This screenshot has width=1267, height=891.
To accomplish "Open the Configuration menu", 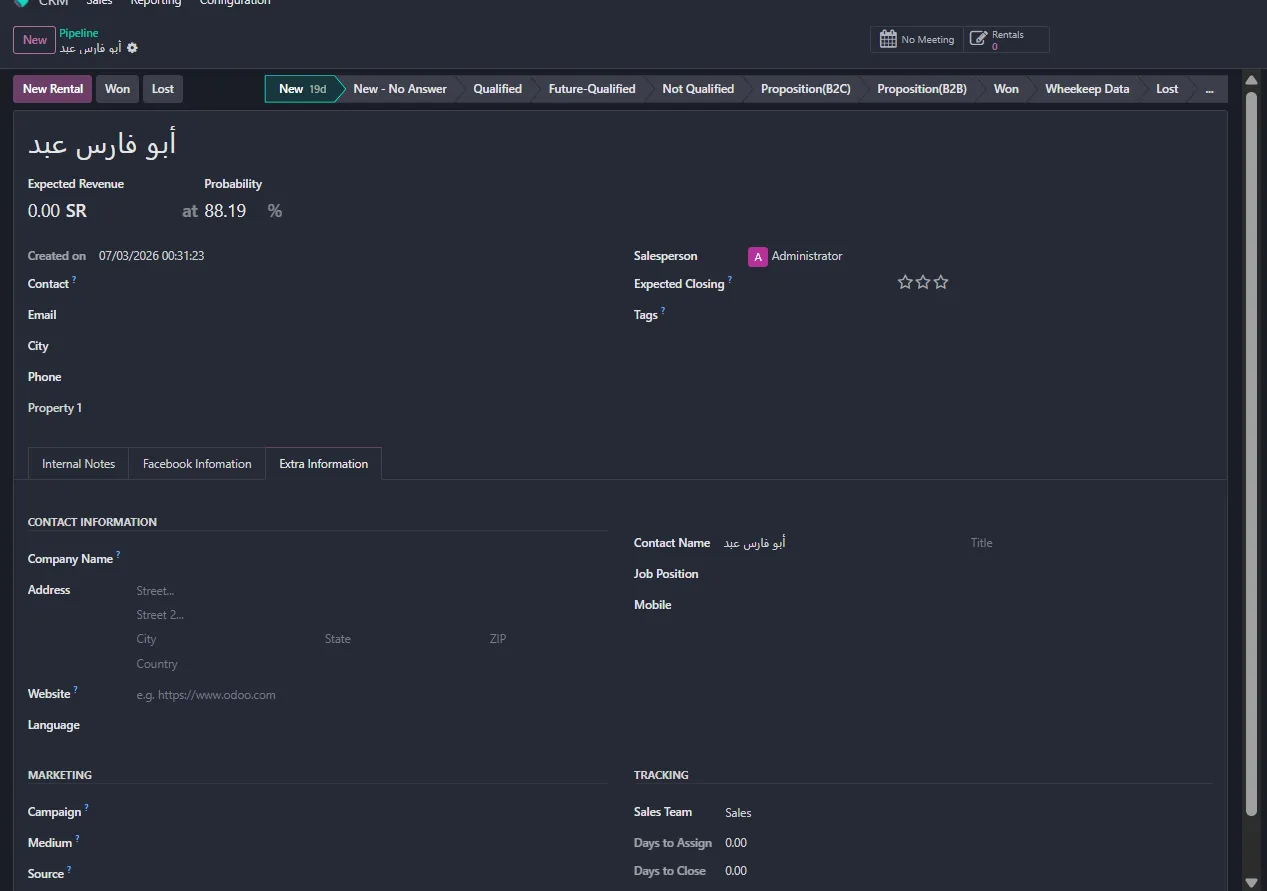I will point(235,3).
